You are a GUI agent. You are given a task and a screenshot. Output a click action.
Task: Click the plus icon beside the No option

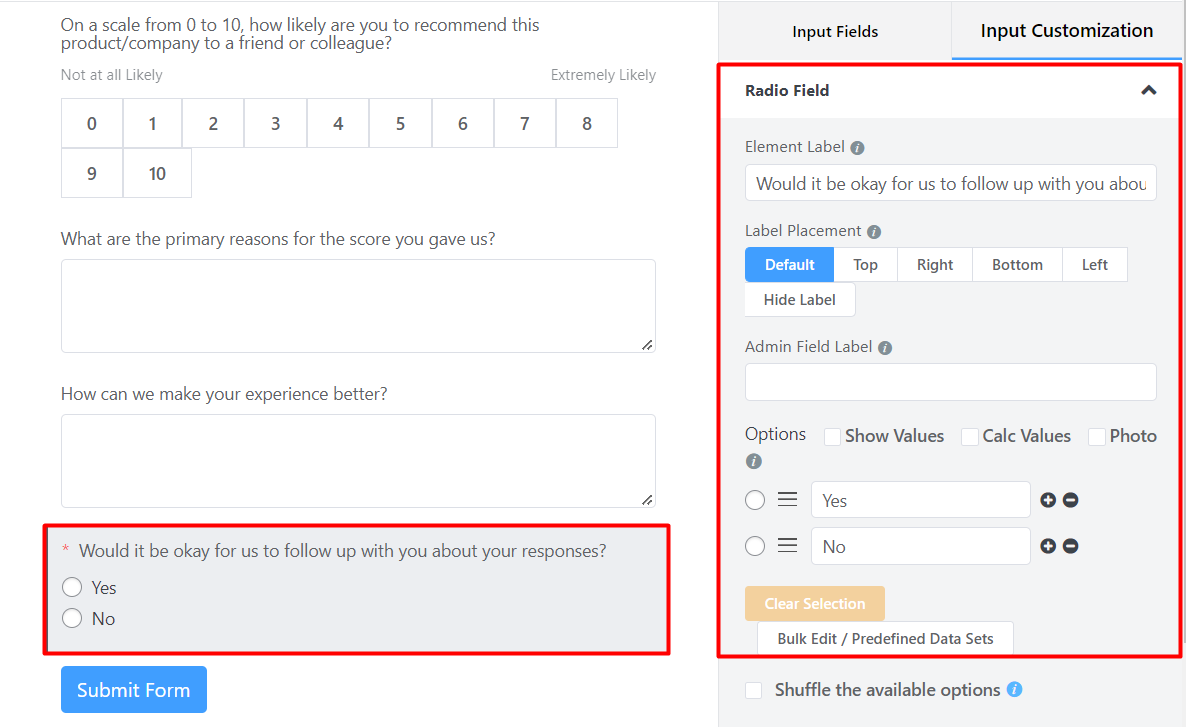pos(1047,545)
